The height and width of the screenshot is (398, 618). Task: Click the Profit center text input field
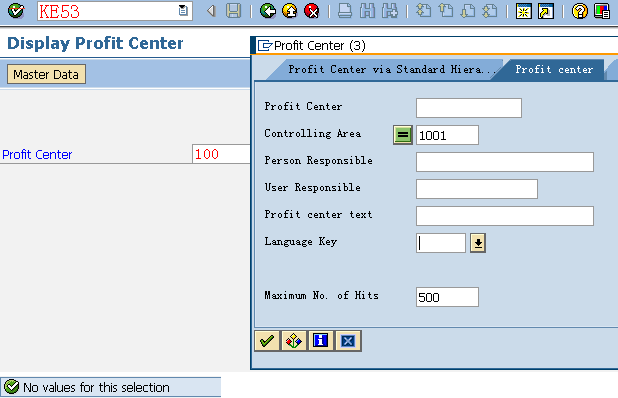[x=504, y=216]
